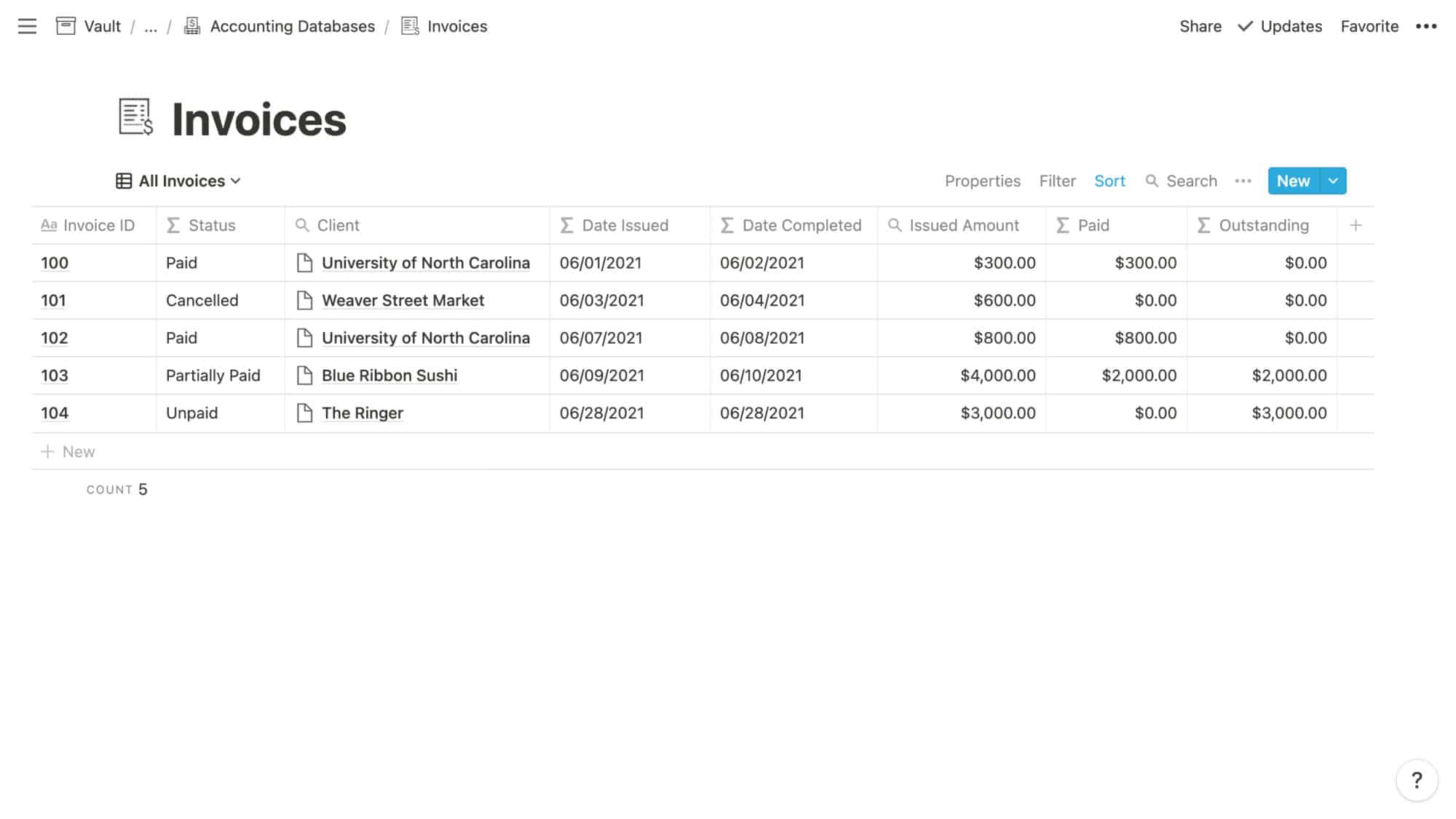Click the sigma icon on Outstanding column
Screen dimensions: 1456x819
(1202, 225)
